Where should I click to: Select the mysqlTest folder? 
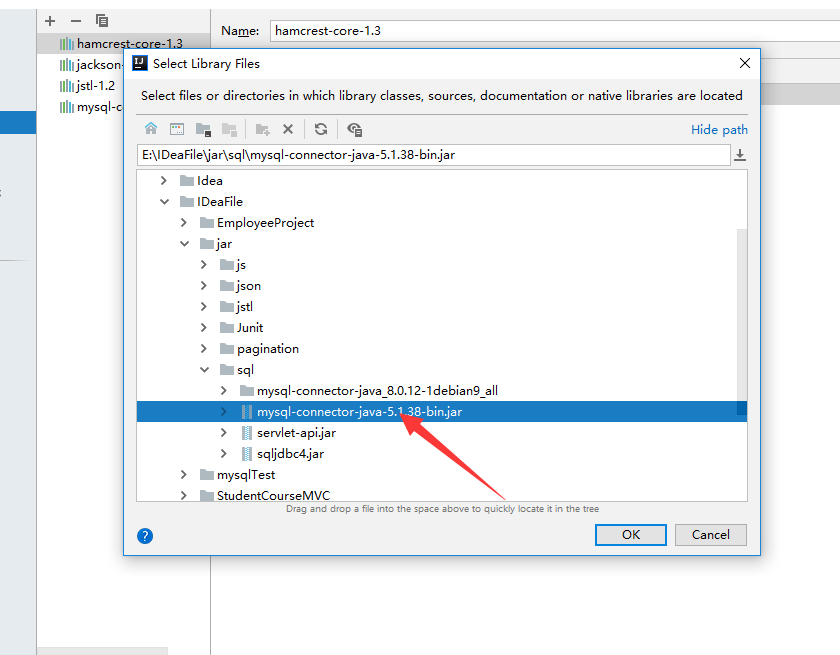246,475
